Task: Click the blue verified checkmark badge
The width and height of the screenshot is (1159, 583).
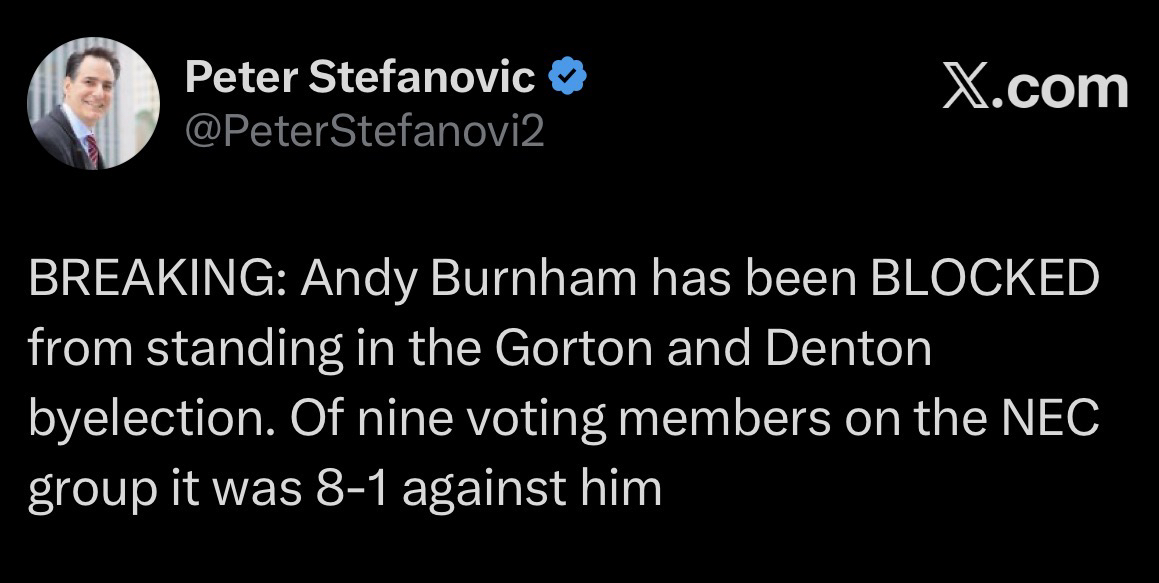Action: pyautogui.click(x=567, y=78)
